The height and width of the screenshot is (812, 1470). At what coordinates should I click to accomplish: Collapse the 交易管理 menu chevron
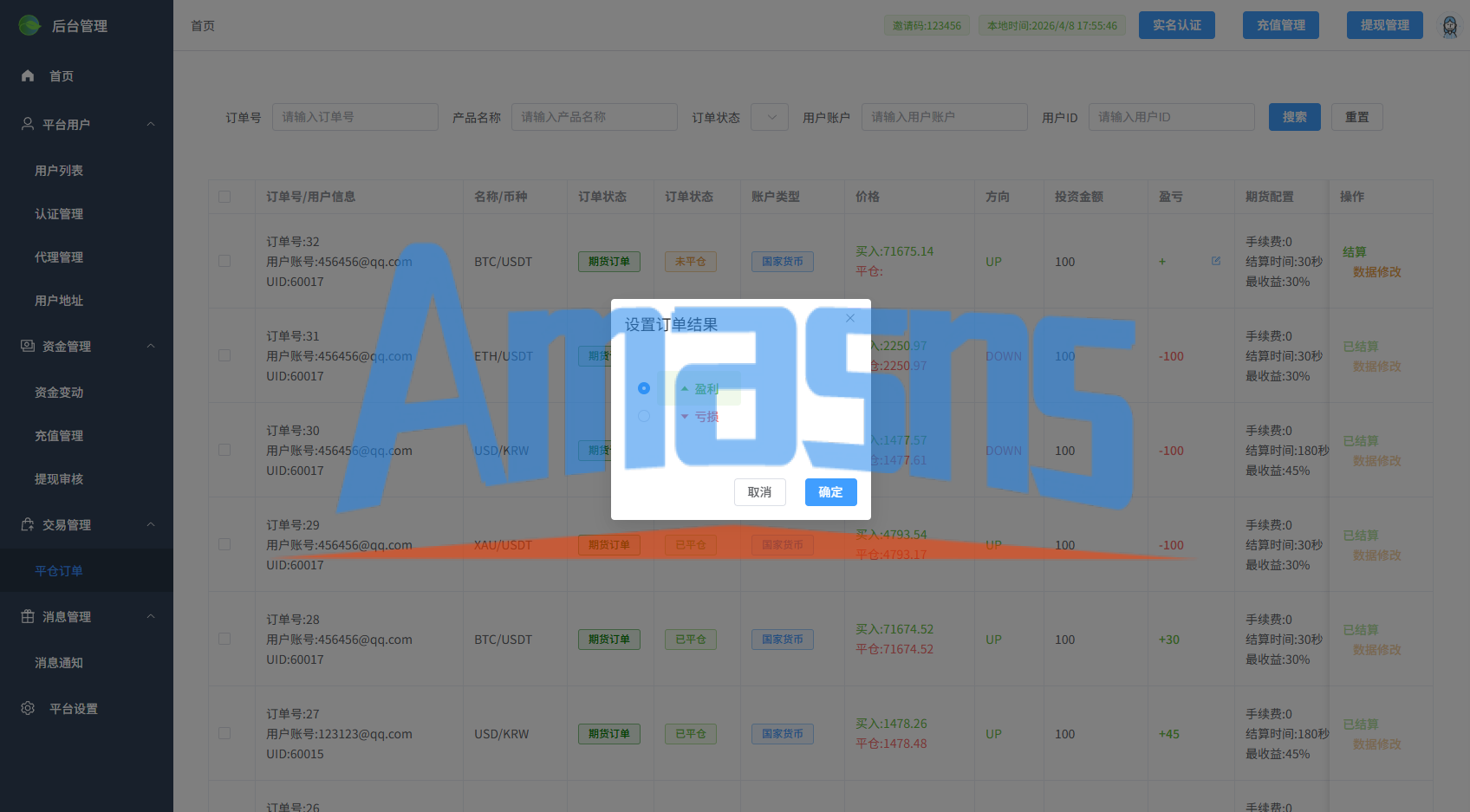tap(151, 524)
